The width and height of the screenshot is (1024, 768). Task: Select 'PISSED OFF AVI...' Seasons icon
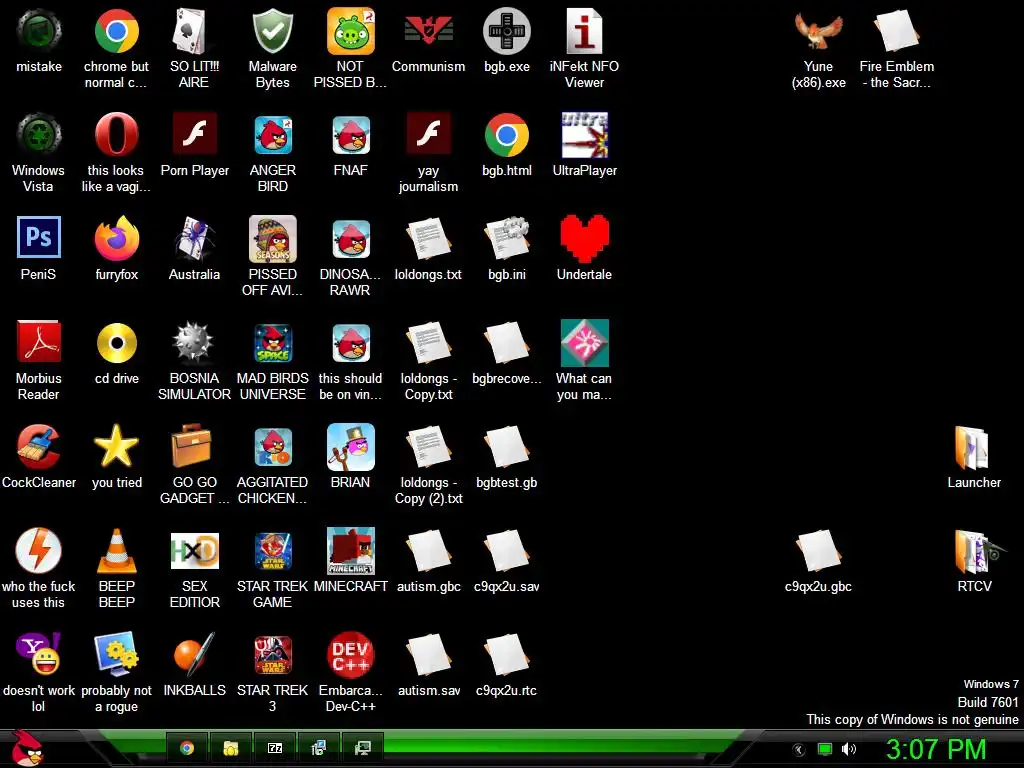point(272,239)
